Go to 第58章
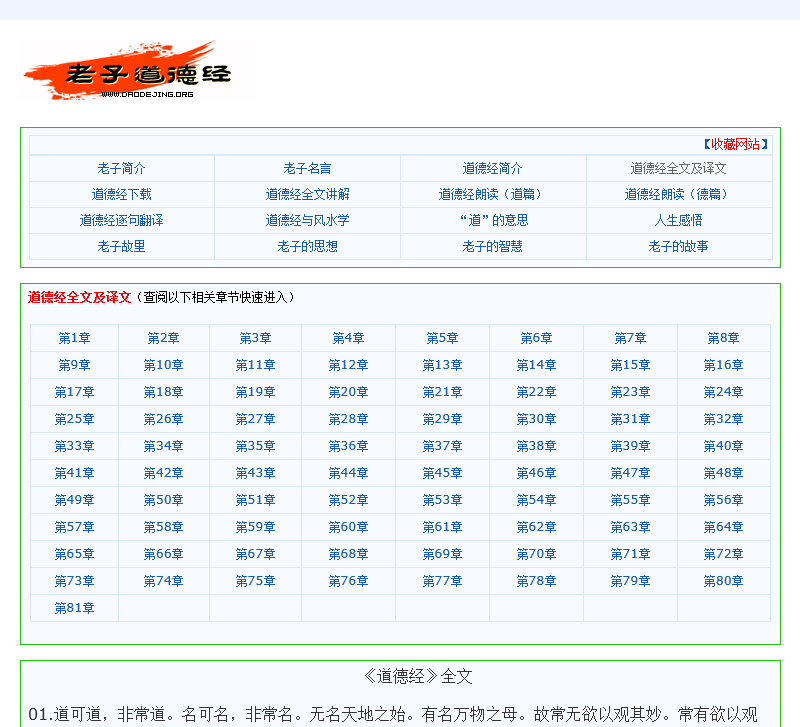Image resolution: width=800 pixels, height=727 pixels. click(x=163, y=528)
